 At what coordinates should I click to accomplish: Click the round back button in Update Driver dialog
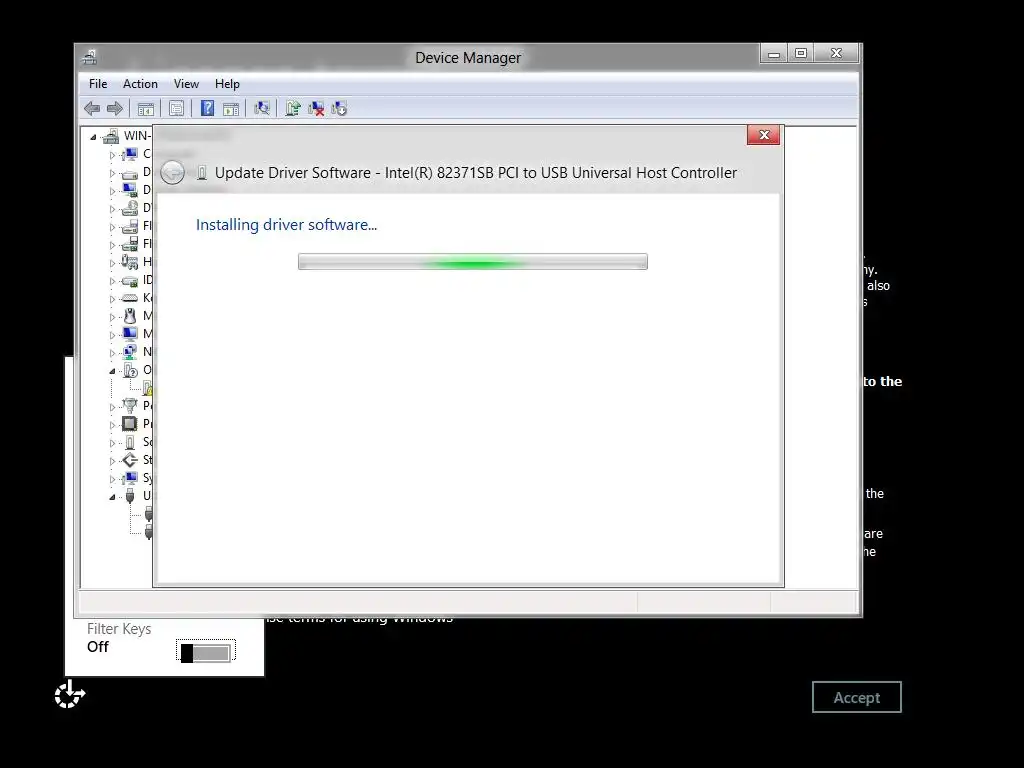(172, 172)
